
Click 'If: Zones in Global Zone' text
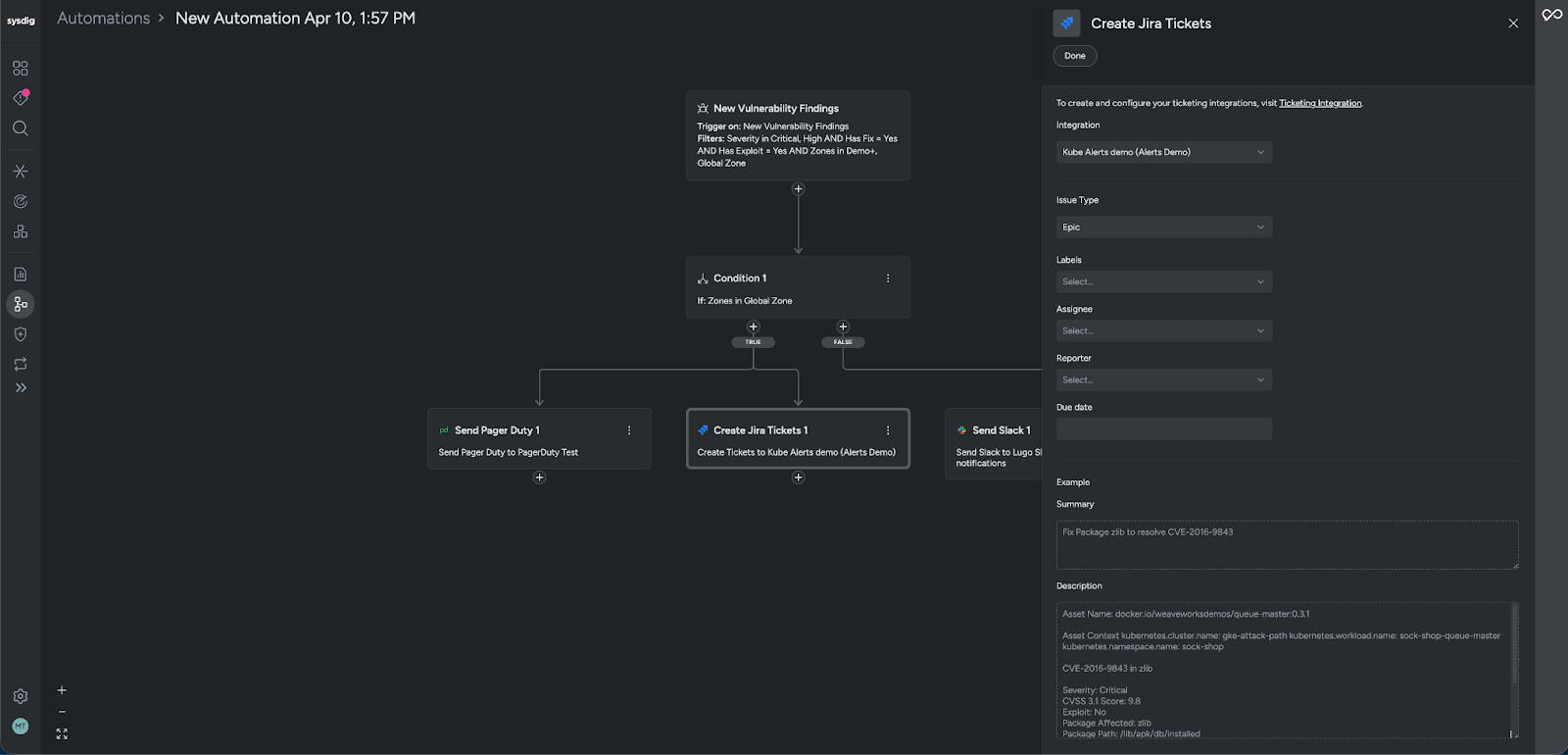point(745,301)
